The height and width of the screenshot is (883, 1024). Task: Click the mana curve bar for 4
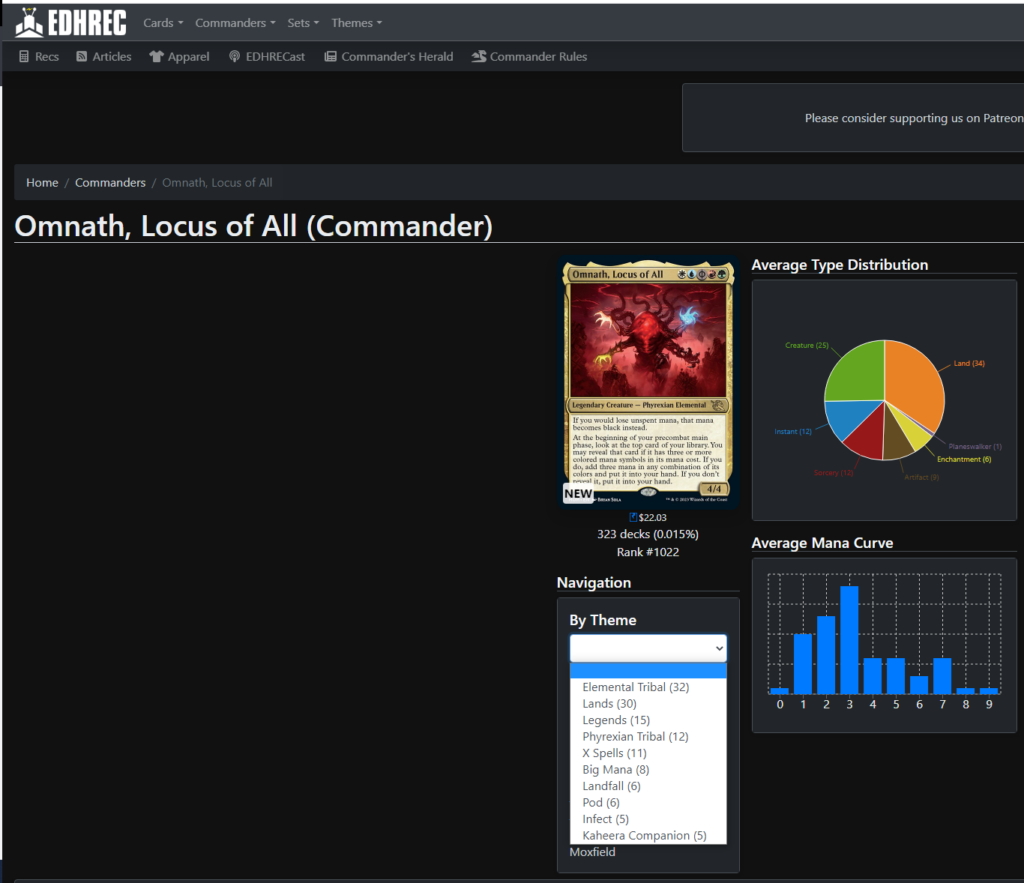(x=872, y=676)
